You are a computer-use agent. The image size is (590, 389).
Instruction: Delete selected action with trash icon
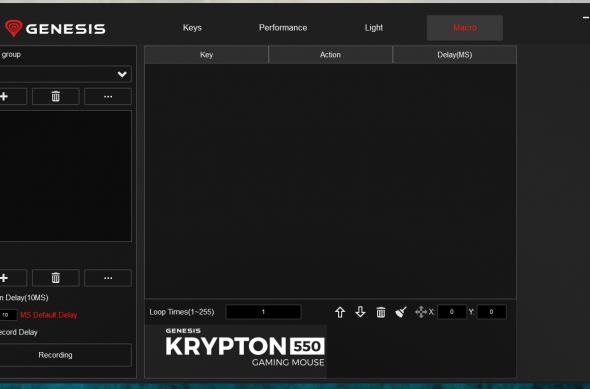[x=381, y=312]
